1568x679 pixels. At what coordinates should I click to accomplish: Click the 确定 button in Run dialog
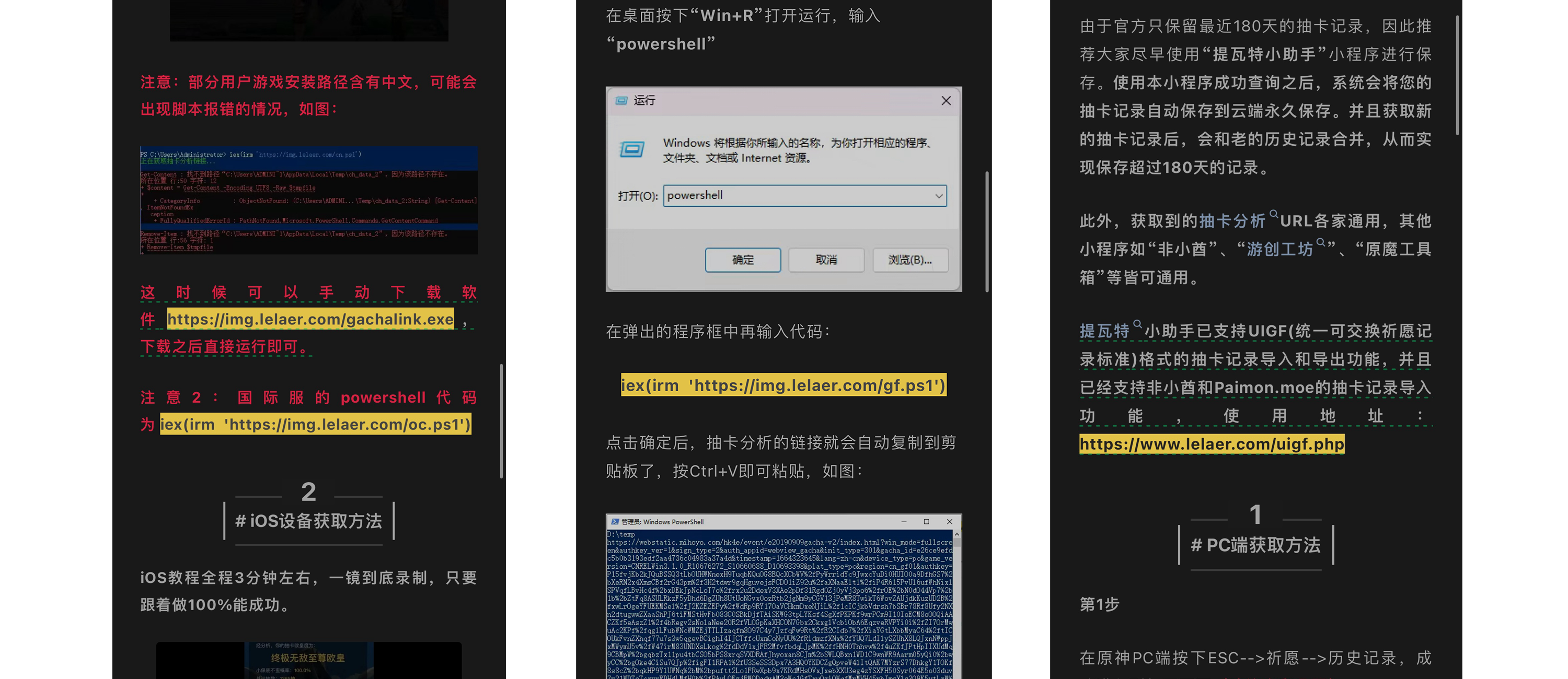[x=743, y=260]
